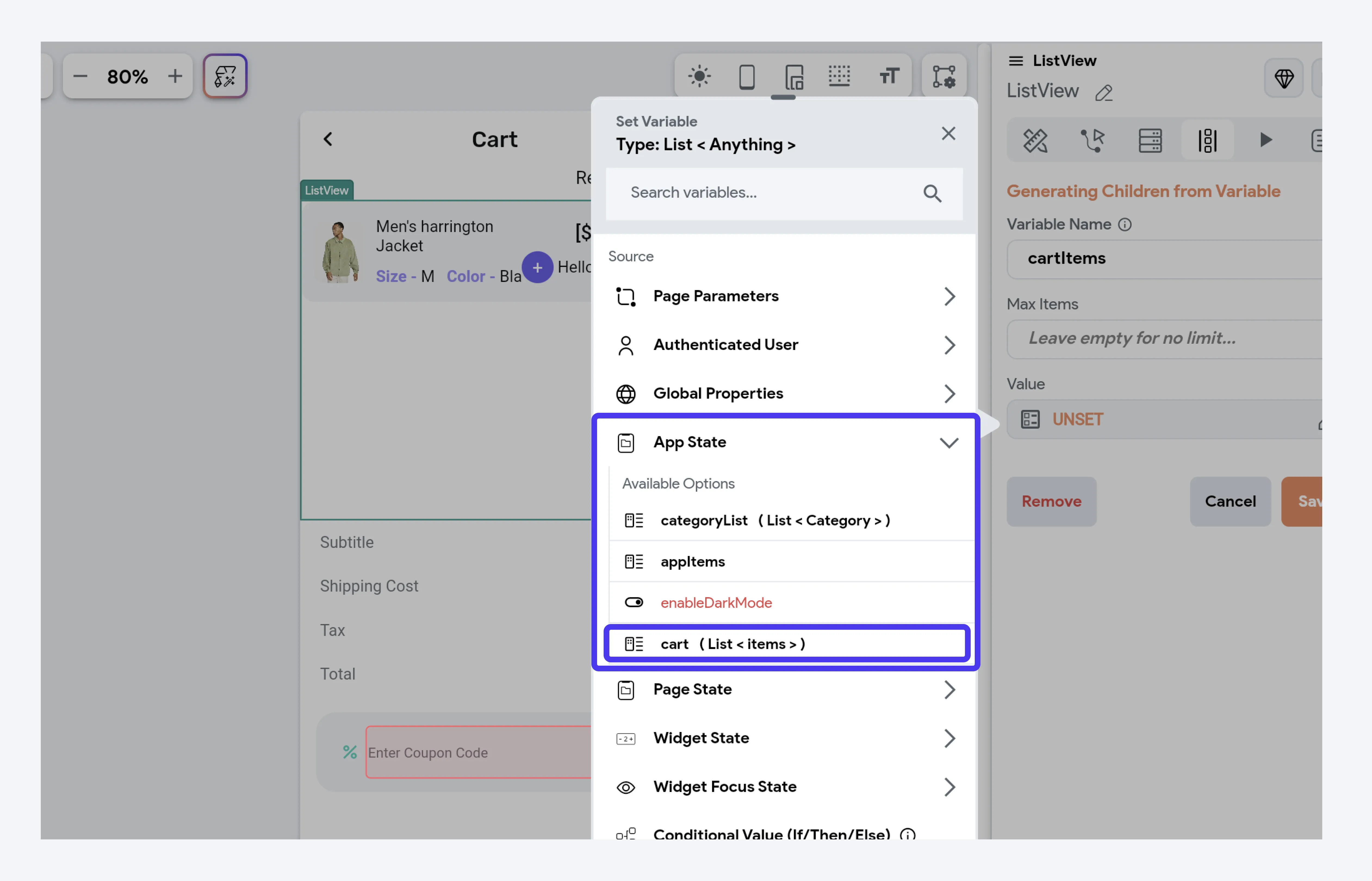The image size is (1372, 881).
Task: Select the Subtitle text on canvas
Action: pos(347,542)
